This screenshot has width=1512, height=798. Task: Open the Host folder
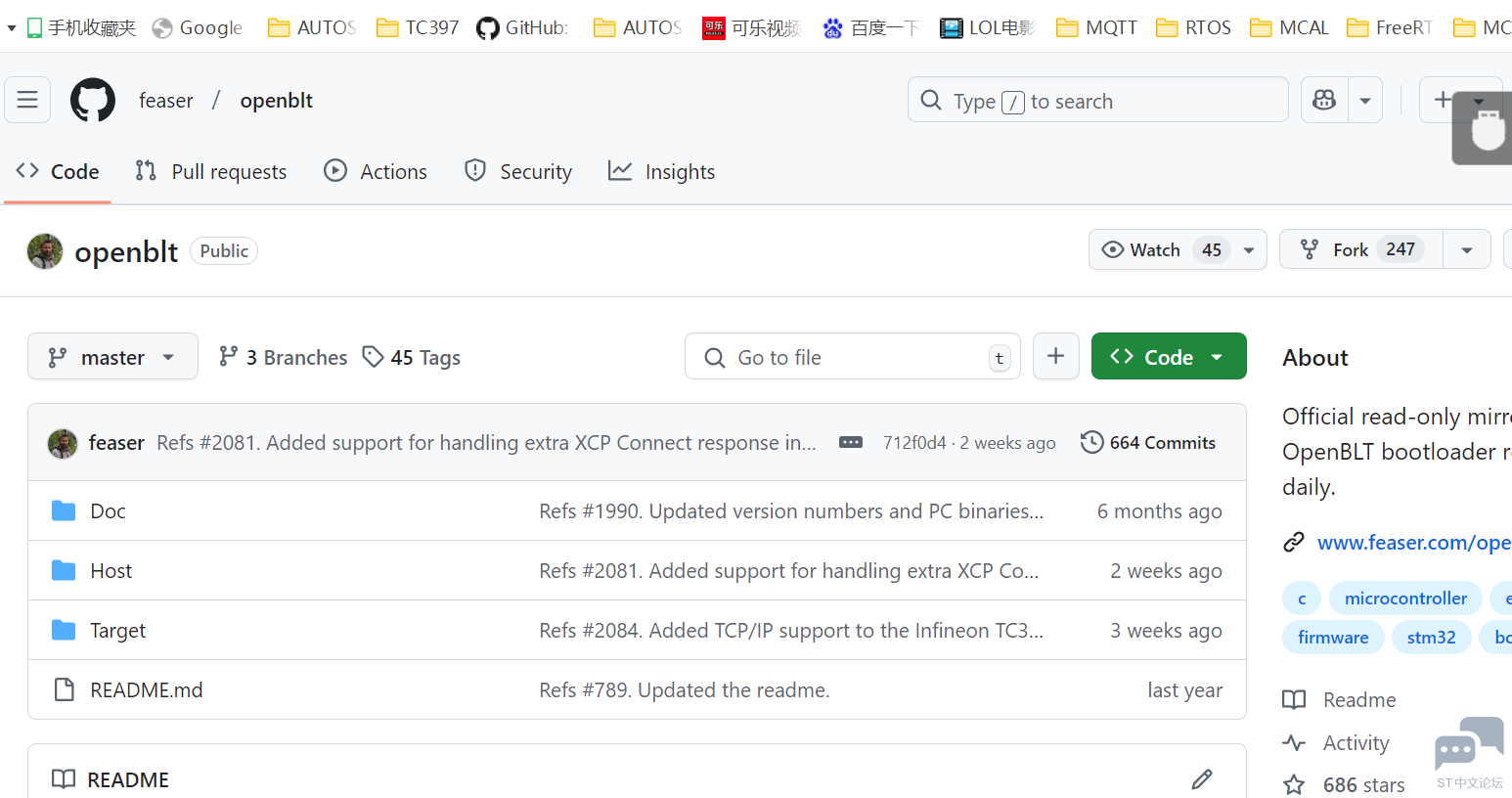(111, 570)
